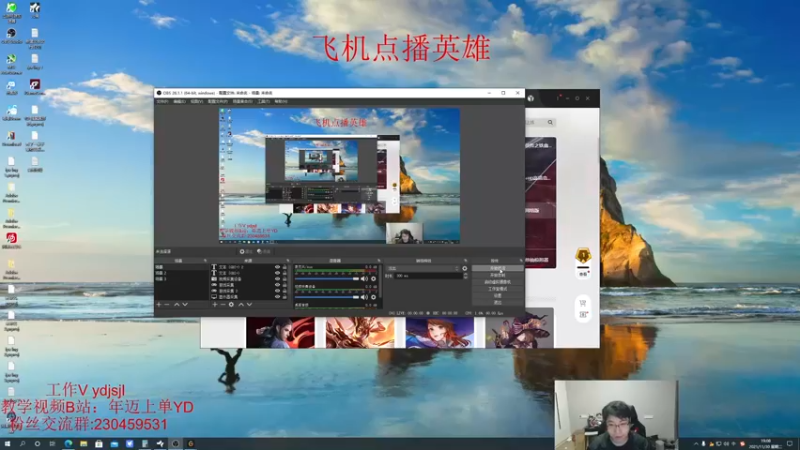This screenshot has width=800, height=450.
Task: Remove the selected source with the minus icon
Action: click(223, 305)
